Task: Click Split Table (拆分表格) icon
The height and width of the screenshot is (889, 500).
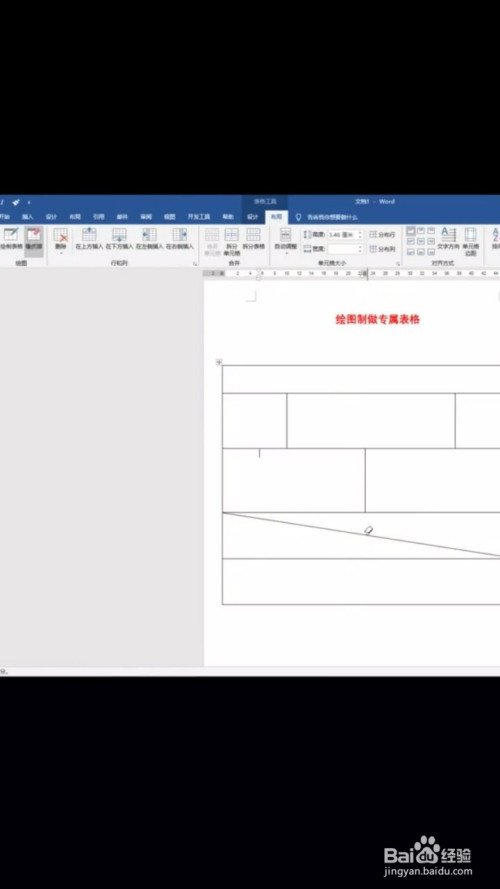Action: click(253, 239)
